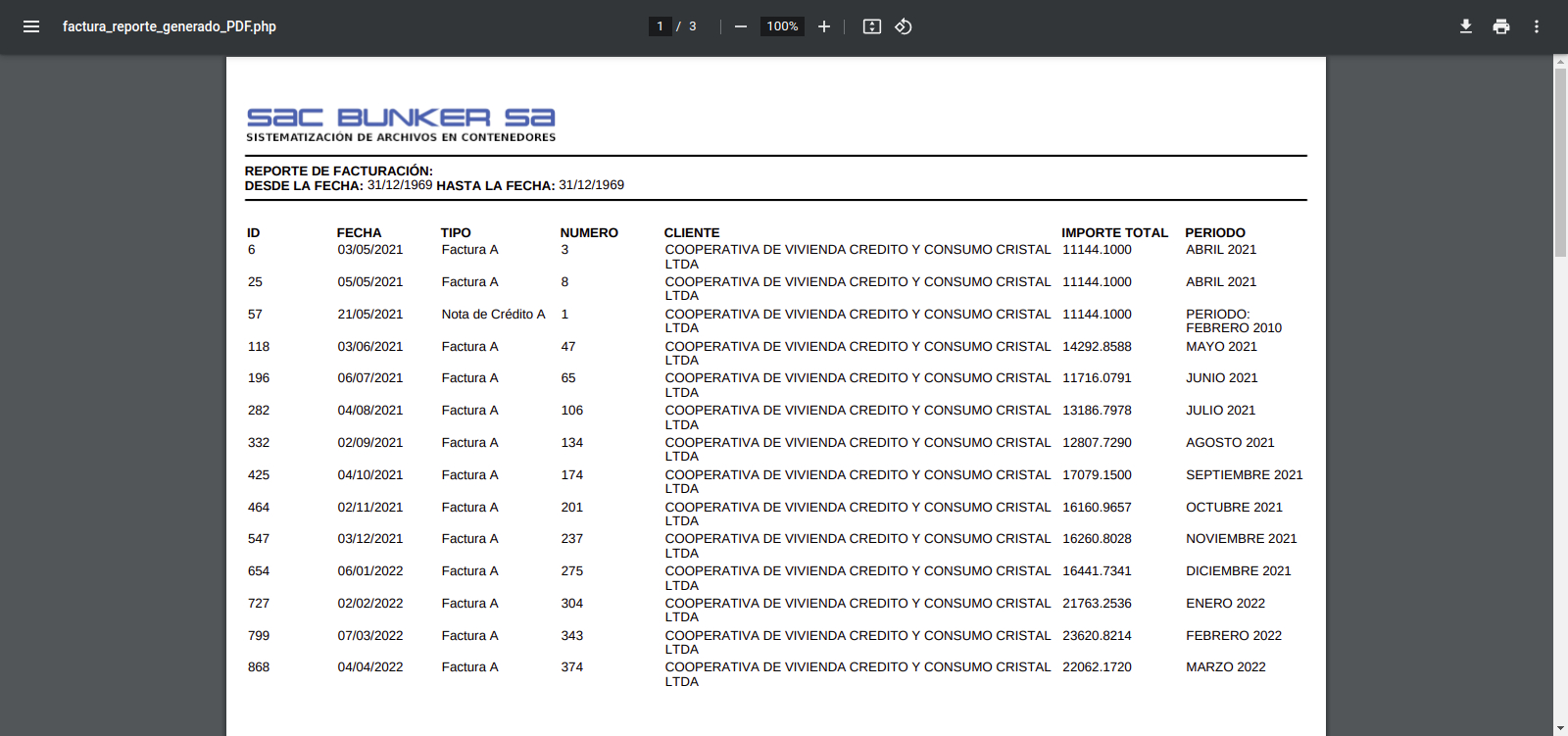
Task: Rotate the document counterclockwise
Action: 904,26
